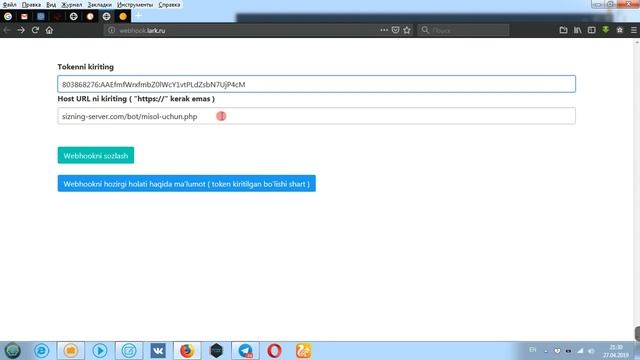The image size is (640, 360).
Task: Go forward to next page
Action: click(21, 30)
